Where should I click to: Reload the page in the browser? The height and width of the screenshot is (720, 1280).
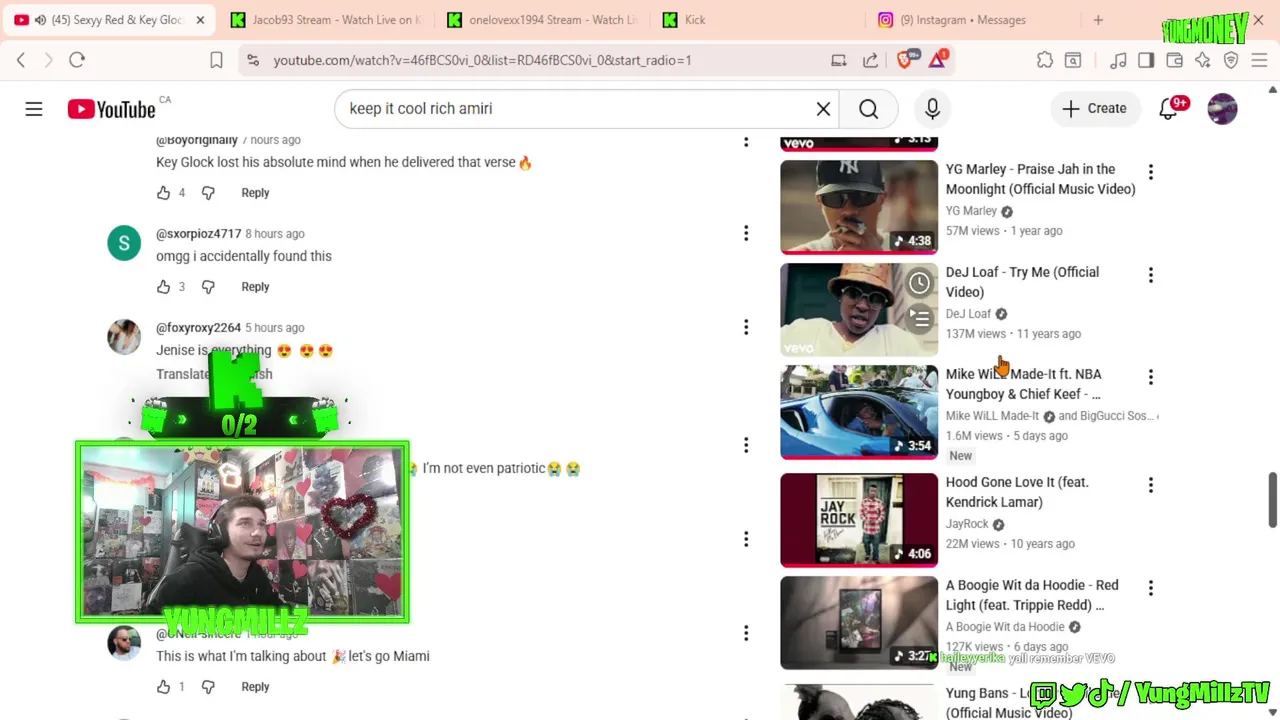(x=77, y=60)
